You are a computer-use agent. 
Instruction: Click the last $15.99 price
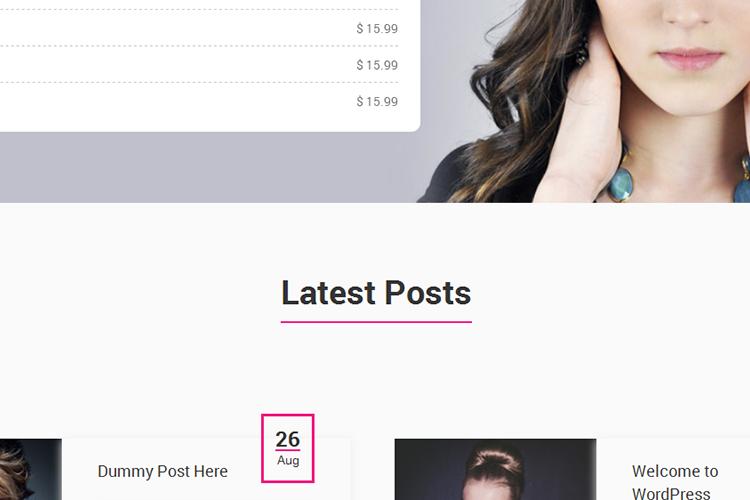point(377,101)
